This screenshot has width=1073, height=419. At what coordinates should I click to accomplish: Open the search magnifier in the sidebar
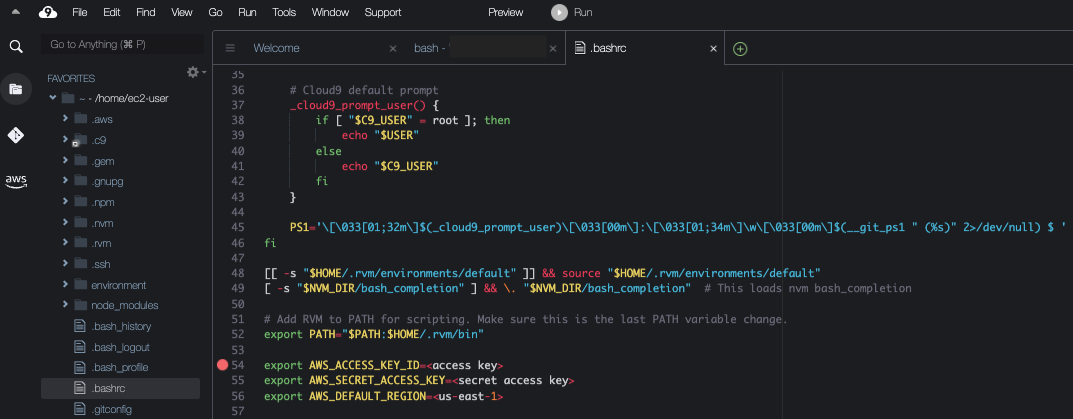[x=16, y=47]
